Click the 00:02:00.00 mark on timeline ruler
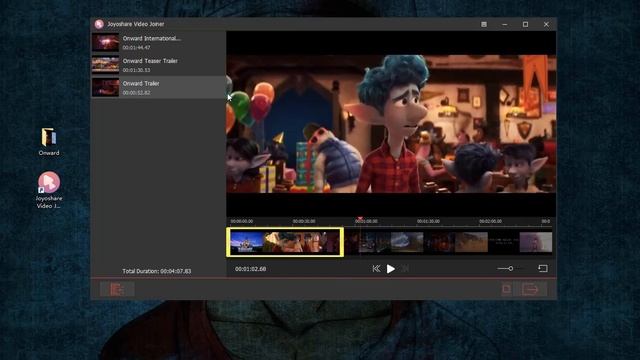The width and height of the screenshot is (640, 360). tap(490, 221)
